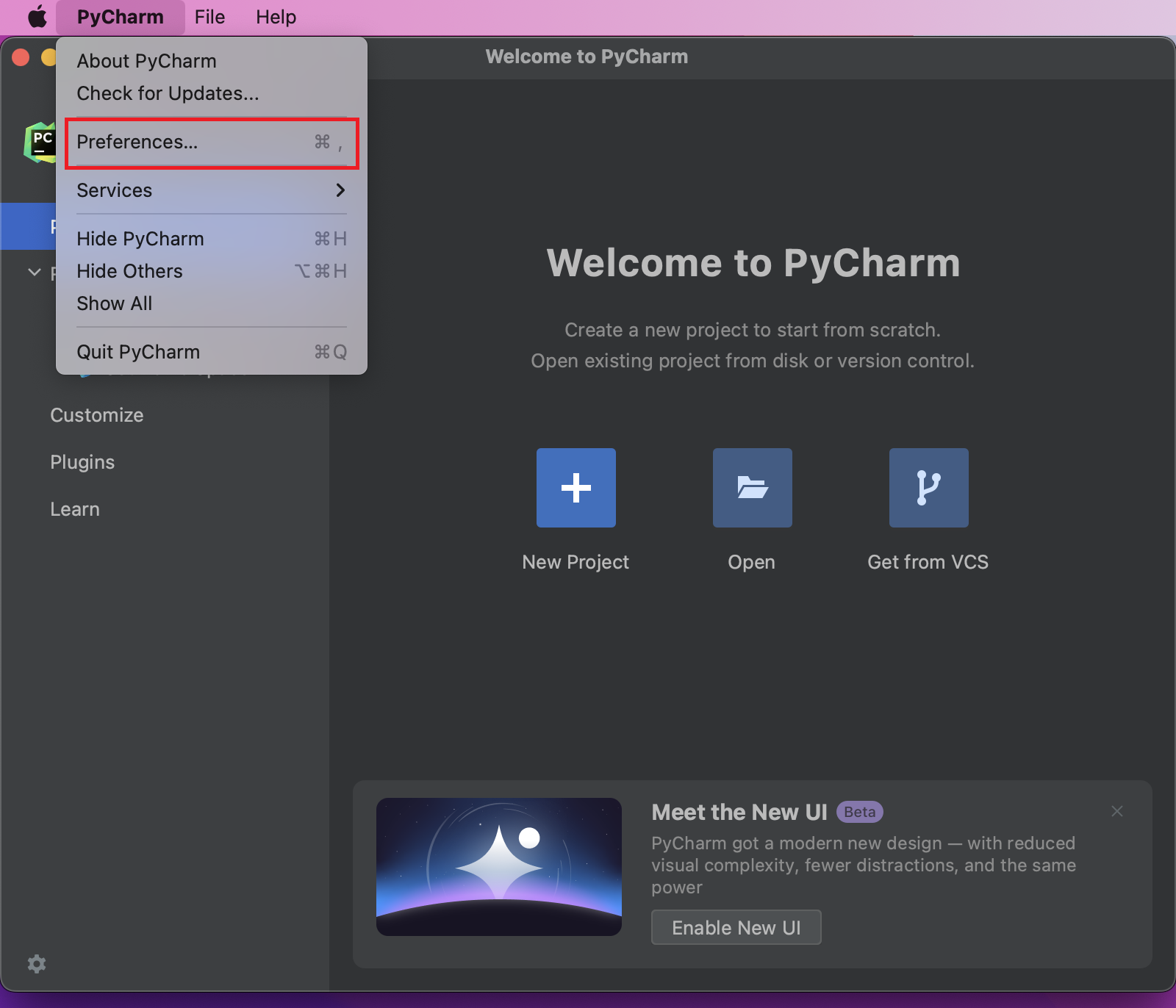Viewport: 1176px width, 1008px height.
Task: Close the window with red button
Action: point(21,57)
